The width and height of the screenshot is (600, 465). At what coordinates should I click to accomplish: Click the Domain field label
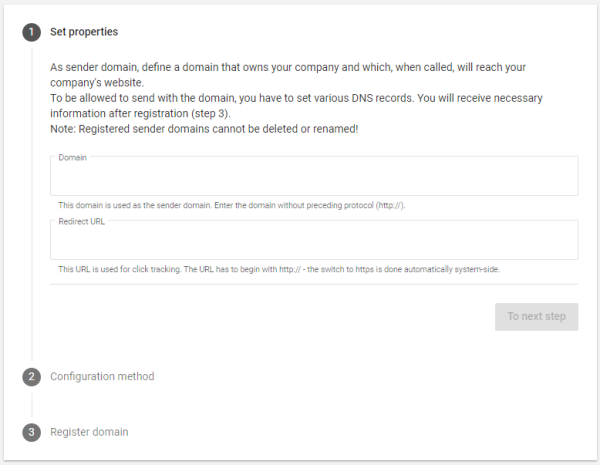pos(72,157)
